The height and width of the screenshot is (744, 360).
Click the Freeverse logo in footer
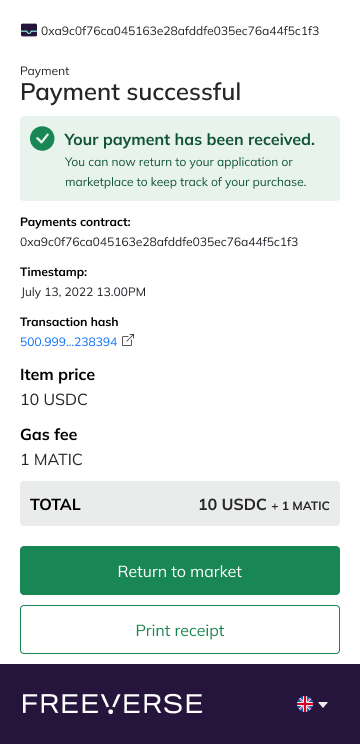[112, 704]
